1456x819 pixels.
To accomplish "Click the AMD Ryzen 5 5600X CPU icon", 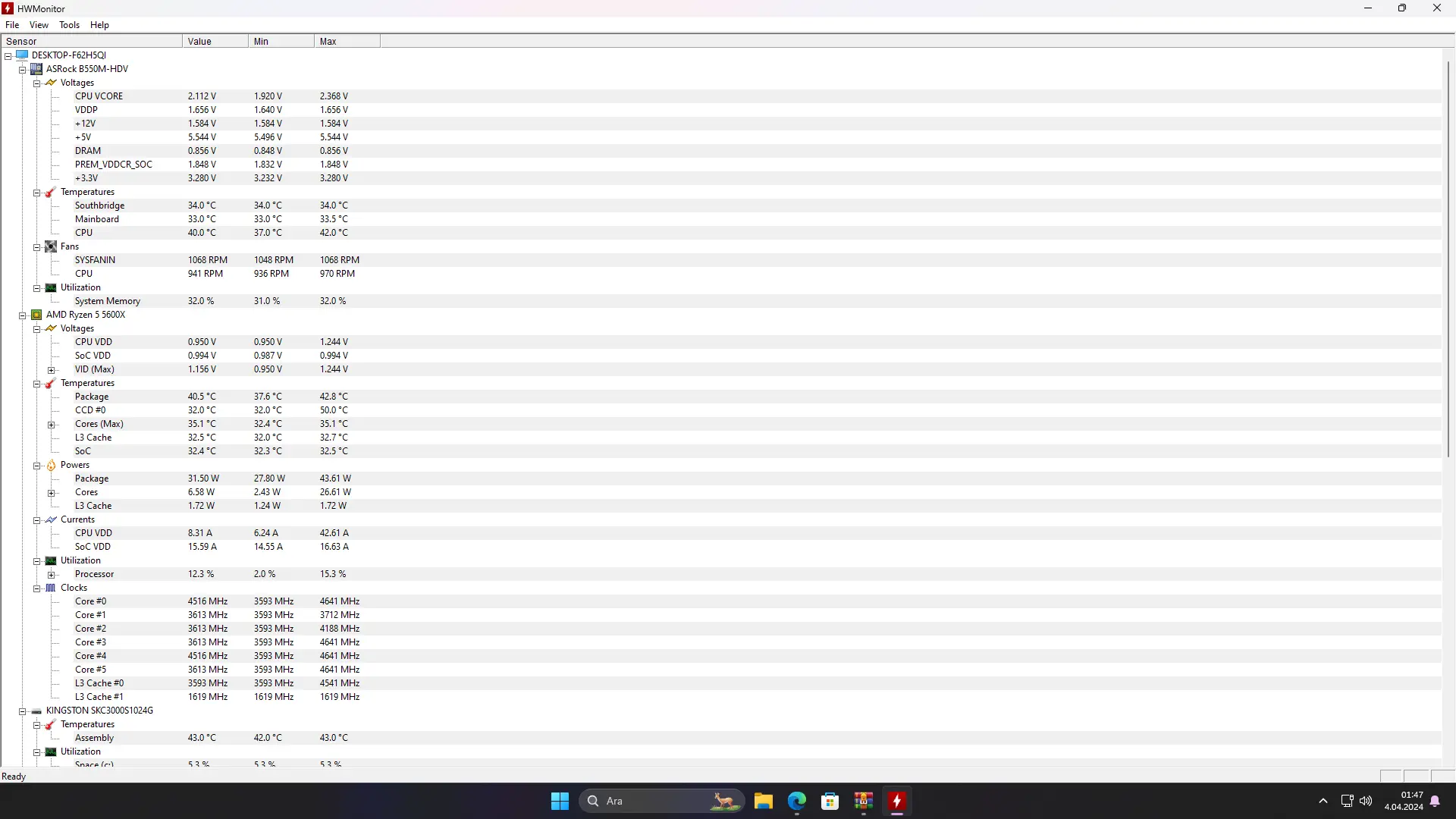I will 36,315.
